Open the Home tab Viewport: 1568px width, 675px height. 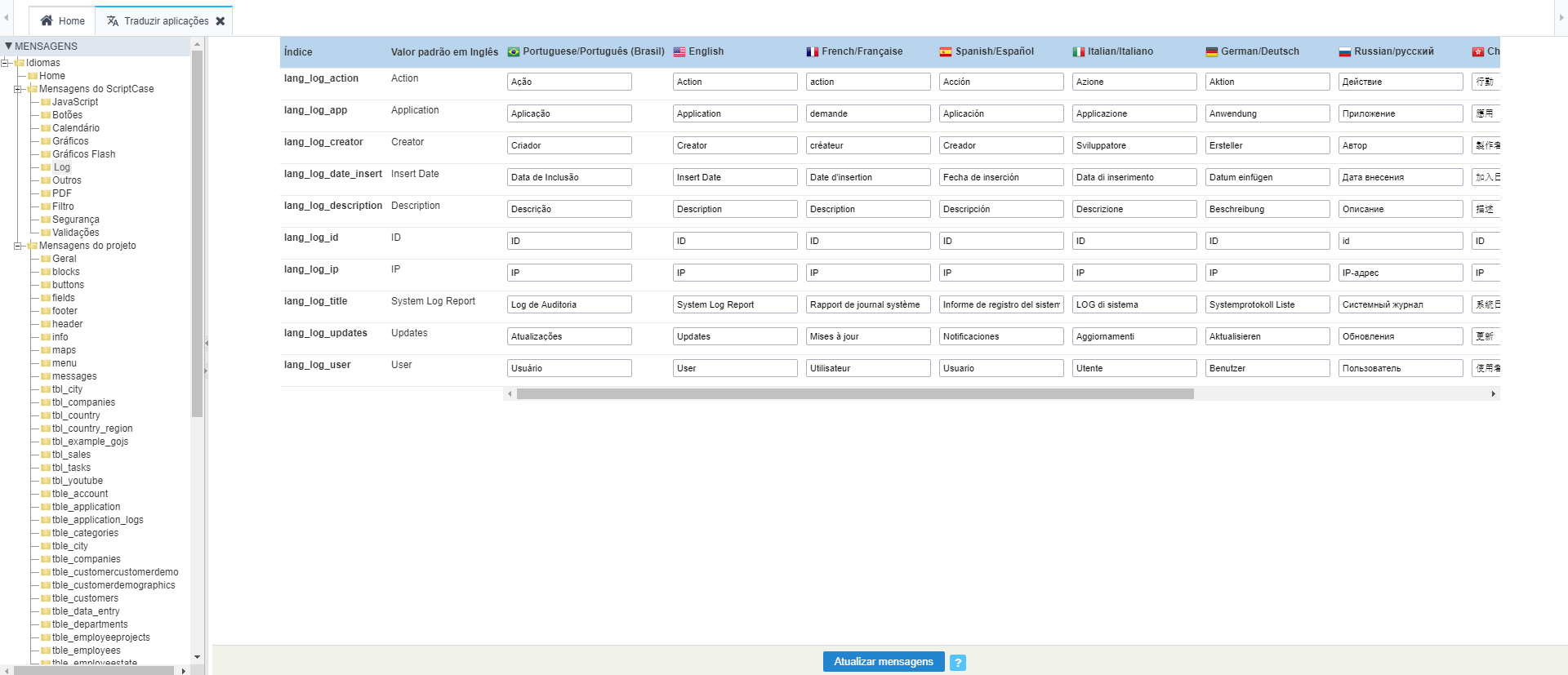(63, 20)
